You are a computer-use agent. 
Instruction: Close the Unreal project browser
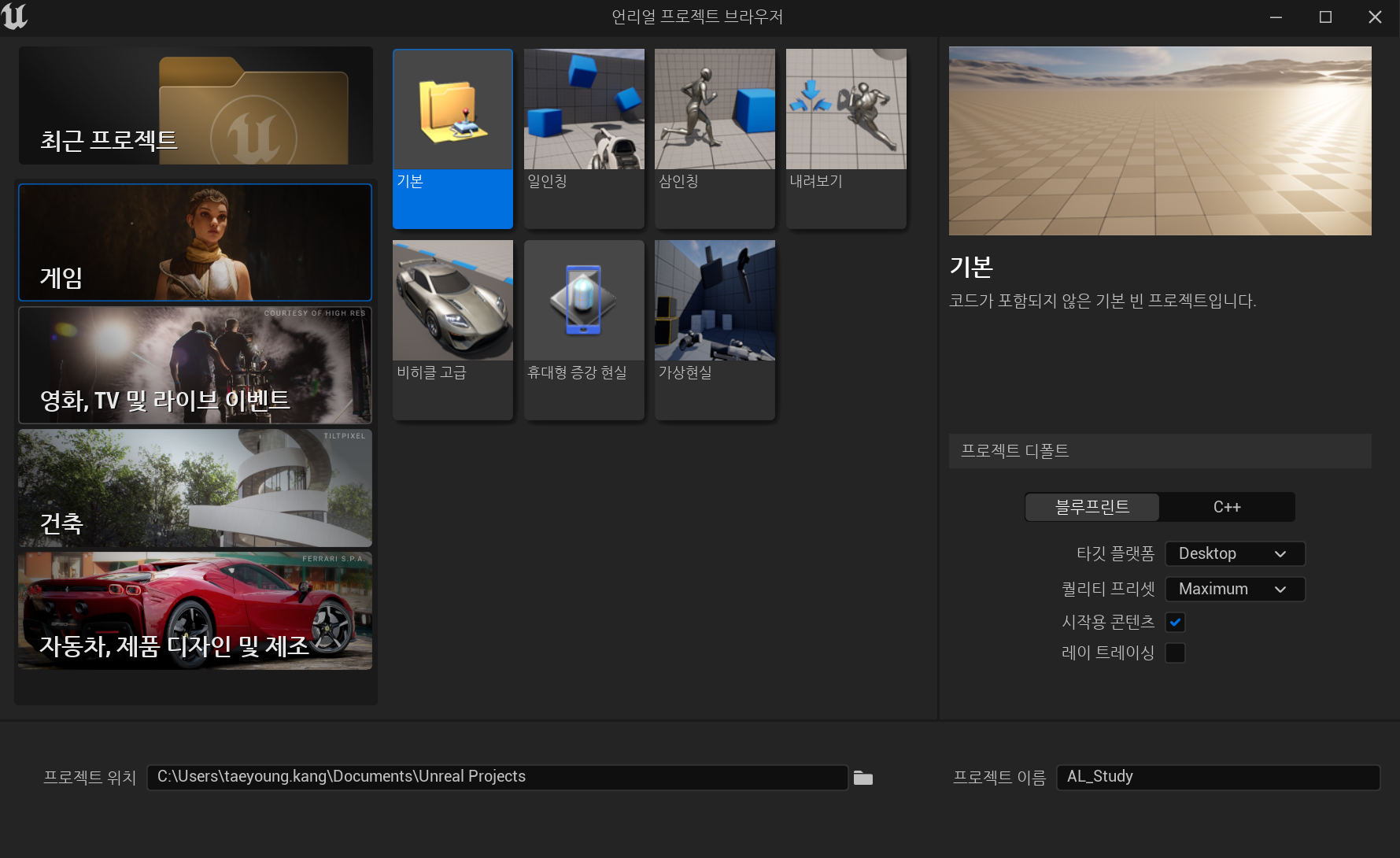coord(1375,17)
